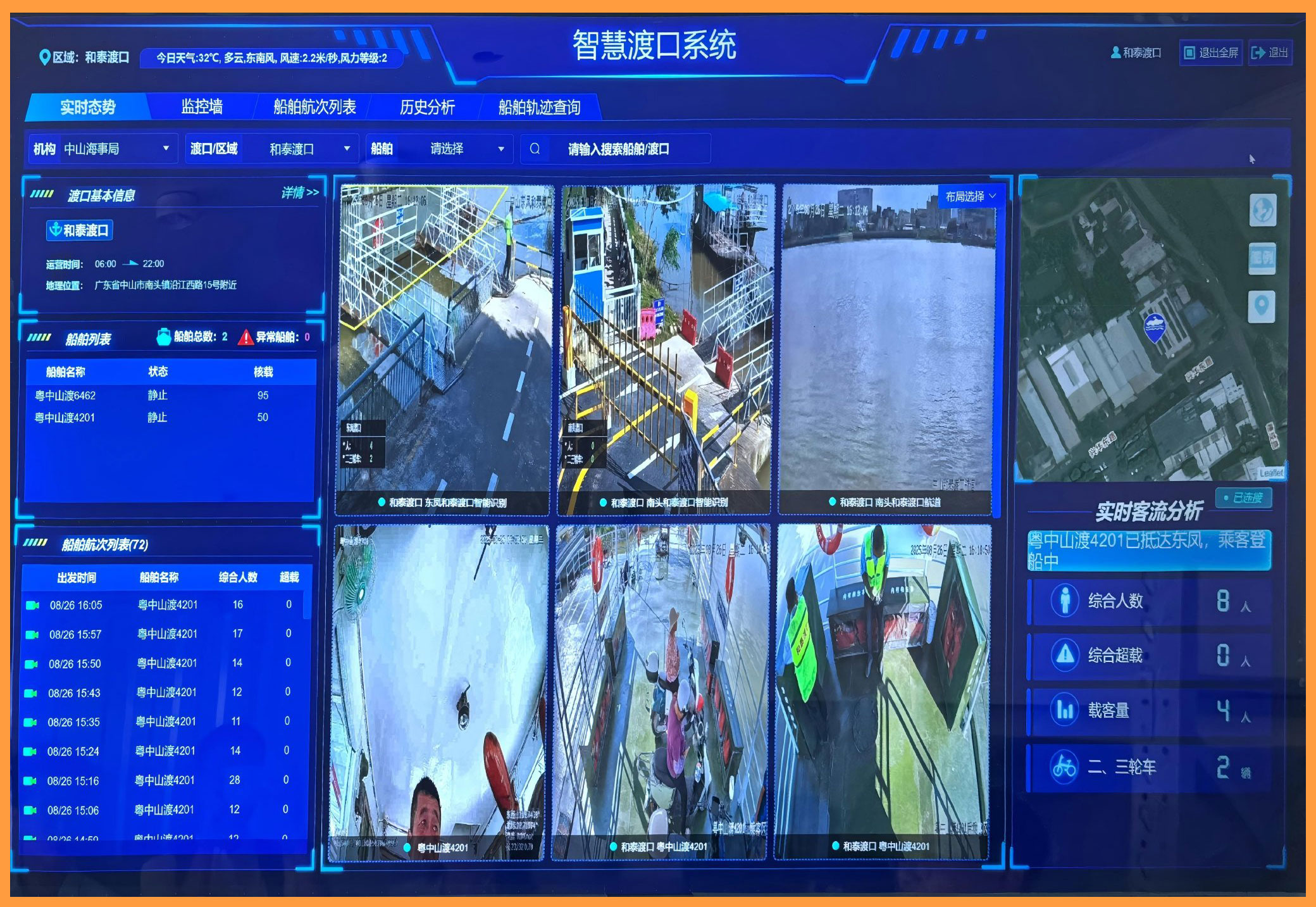Click the 搜索船舶/渡口 search input field
The image size is (1316, 907).
coord(618,149)
